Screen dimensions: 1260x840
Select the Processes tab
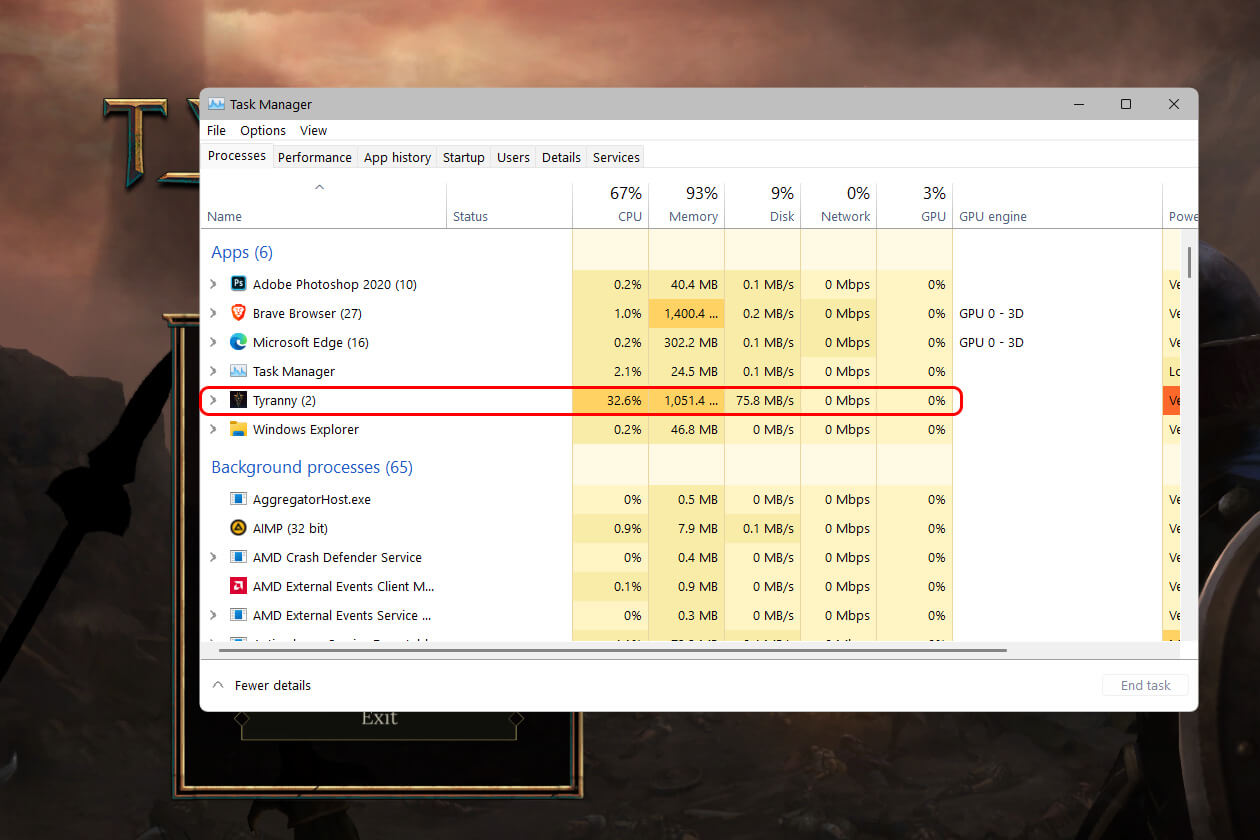tap(237, 156)
